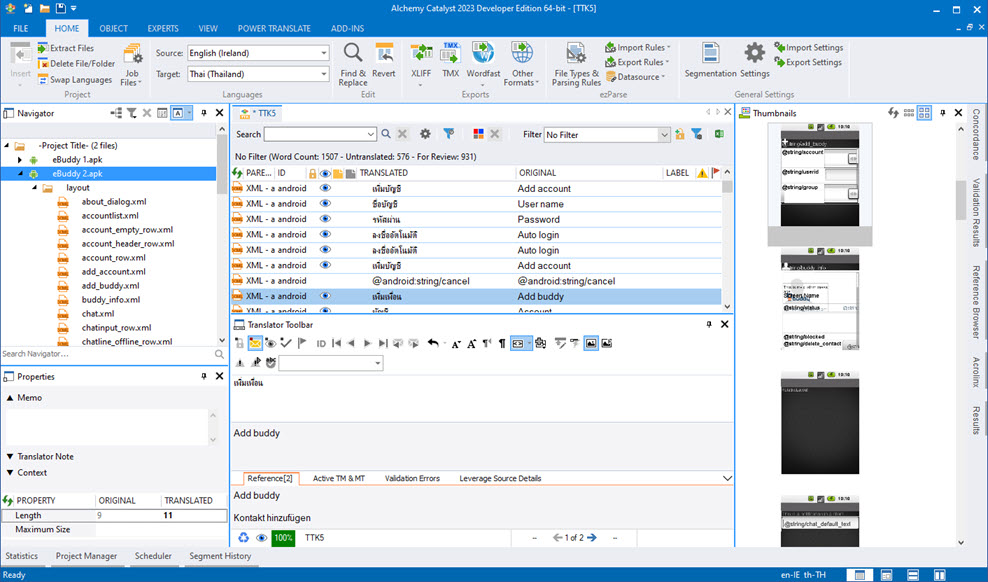
Task: Open the Segment History tab
Action: click(x=220, y=556)
